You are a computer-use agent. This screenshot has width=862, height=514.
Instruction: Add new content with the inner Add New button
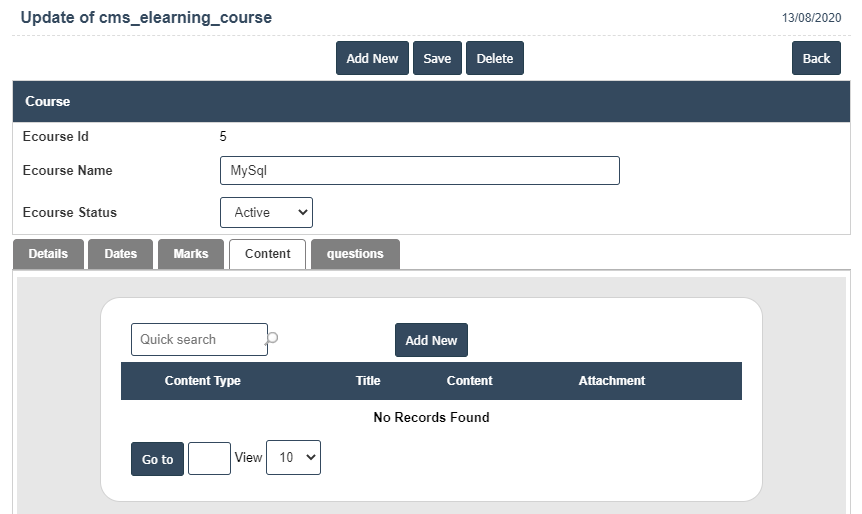(x=431, y=340)
